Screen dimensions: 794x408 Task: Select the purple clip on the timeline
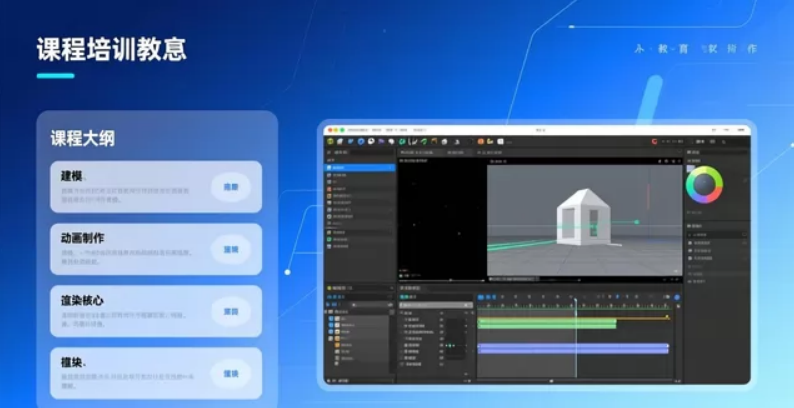tap(572, 348)
